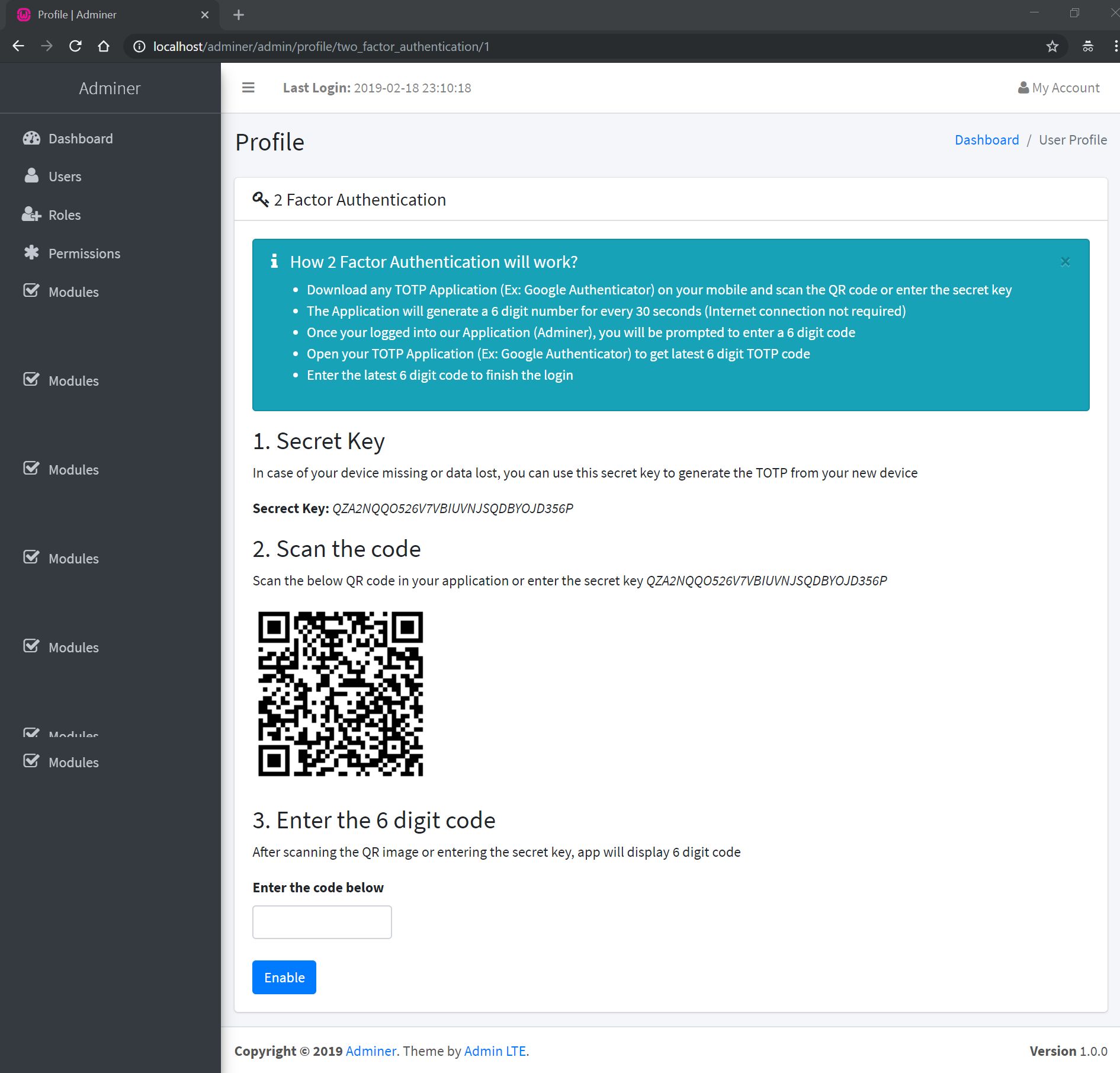Click the 2 Factor Authentication card title

click(x=360, y=200)
